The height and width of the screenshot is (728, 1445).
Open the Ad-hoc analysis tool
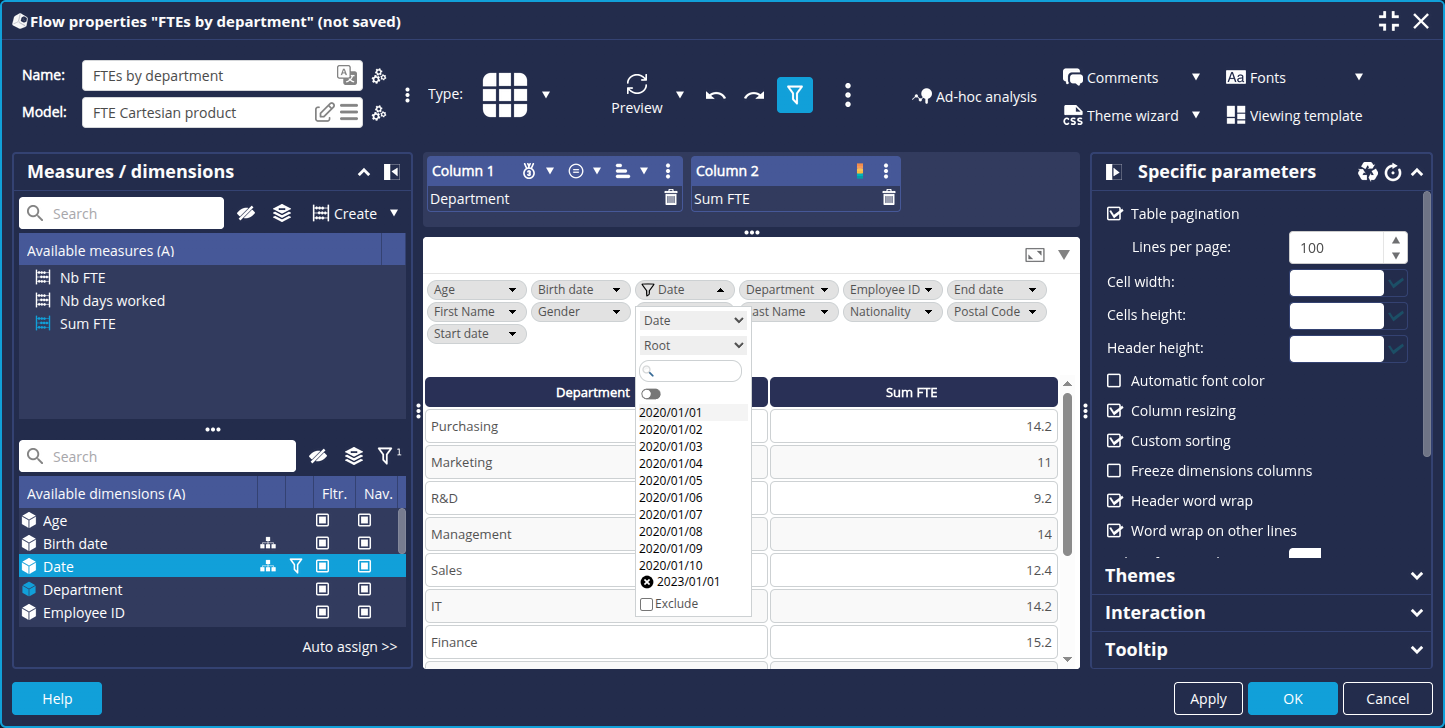pyautogui.click(x=974, y=97)
